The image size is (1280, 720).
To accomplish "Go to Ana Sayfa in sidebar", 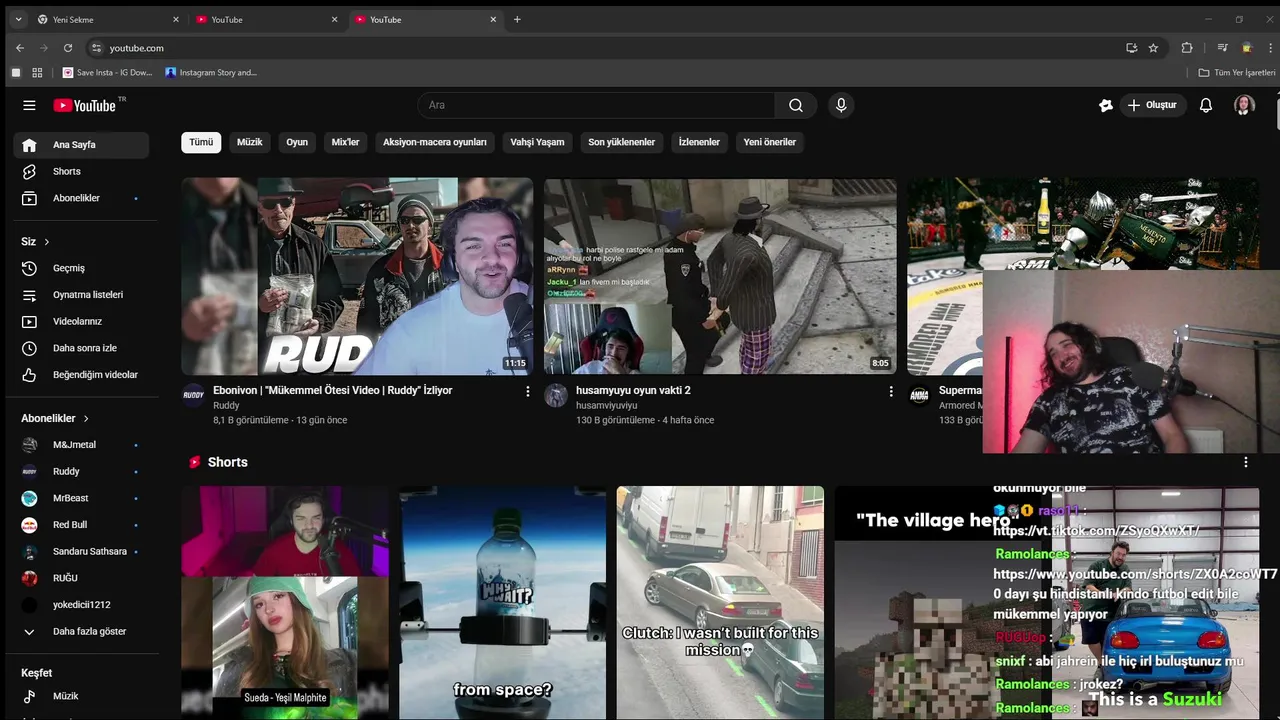I will pos(81,145).
